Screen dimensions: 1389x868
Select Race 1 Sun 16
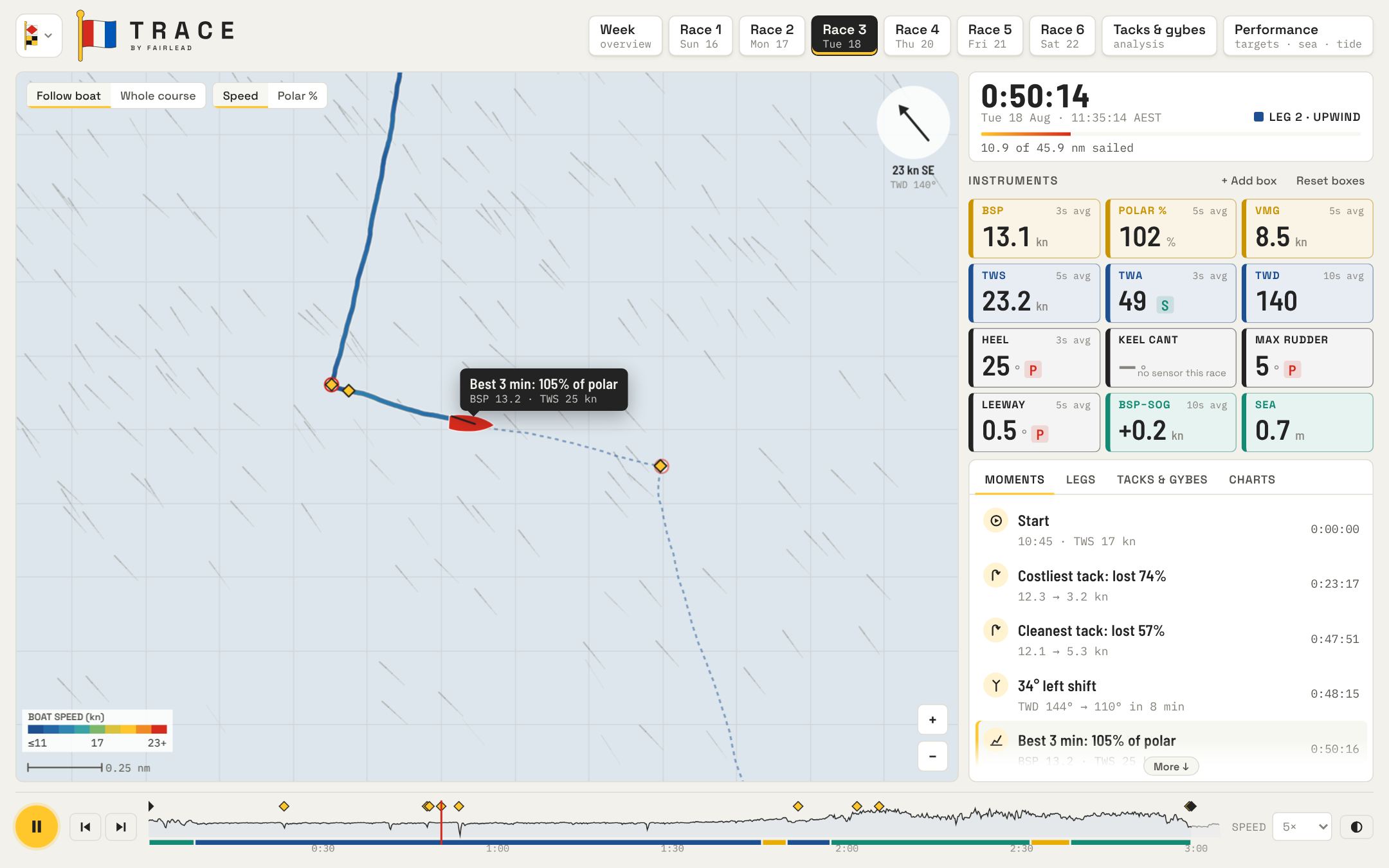[x=700, y=36]
